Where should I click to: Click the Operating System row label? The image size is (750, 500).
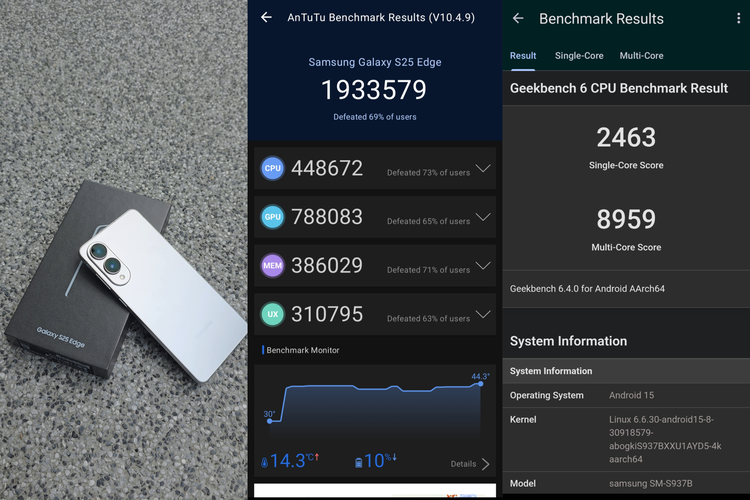click(546, 395)
